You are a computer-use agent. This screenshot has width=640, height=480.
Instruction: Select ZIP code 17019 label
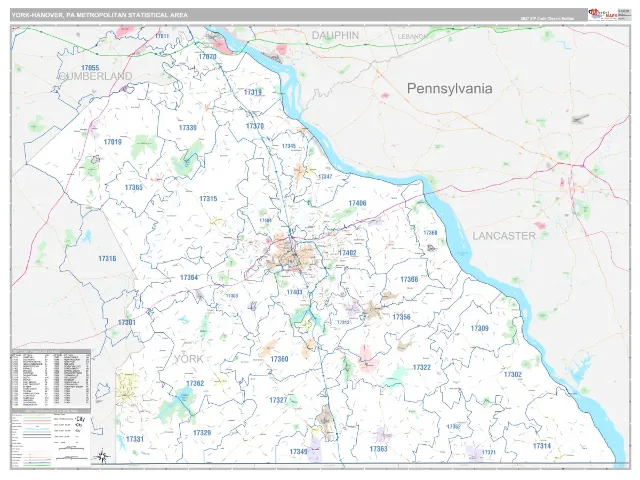(113, 142)
